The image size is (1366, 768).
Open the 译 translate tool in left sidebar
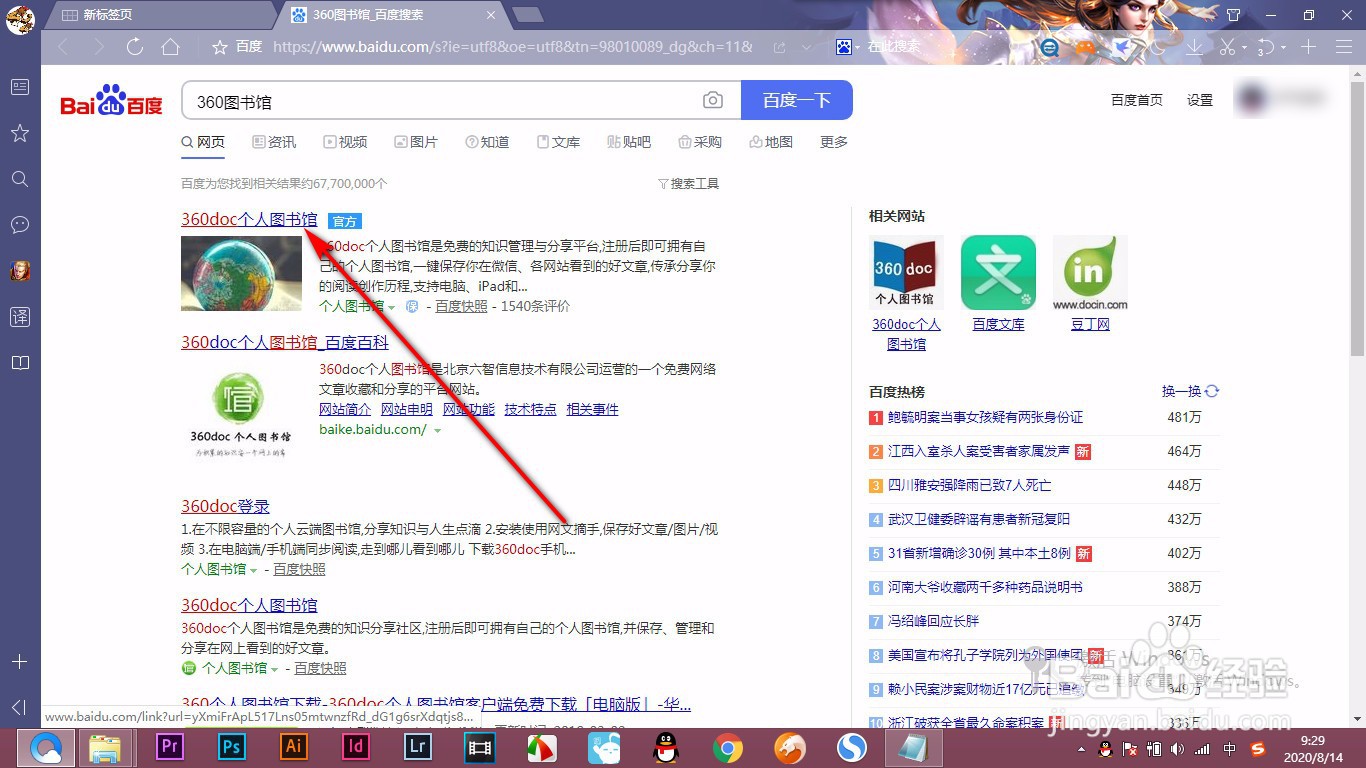[19, 316]
